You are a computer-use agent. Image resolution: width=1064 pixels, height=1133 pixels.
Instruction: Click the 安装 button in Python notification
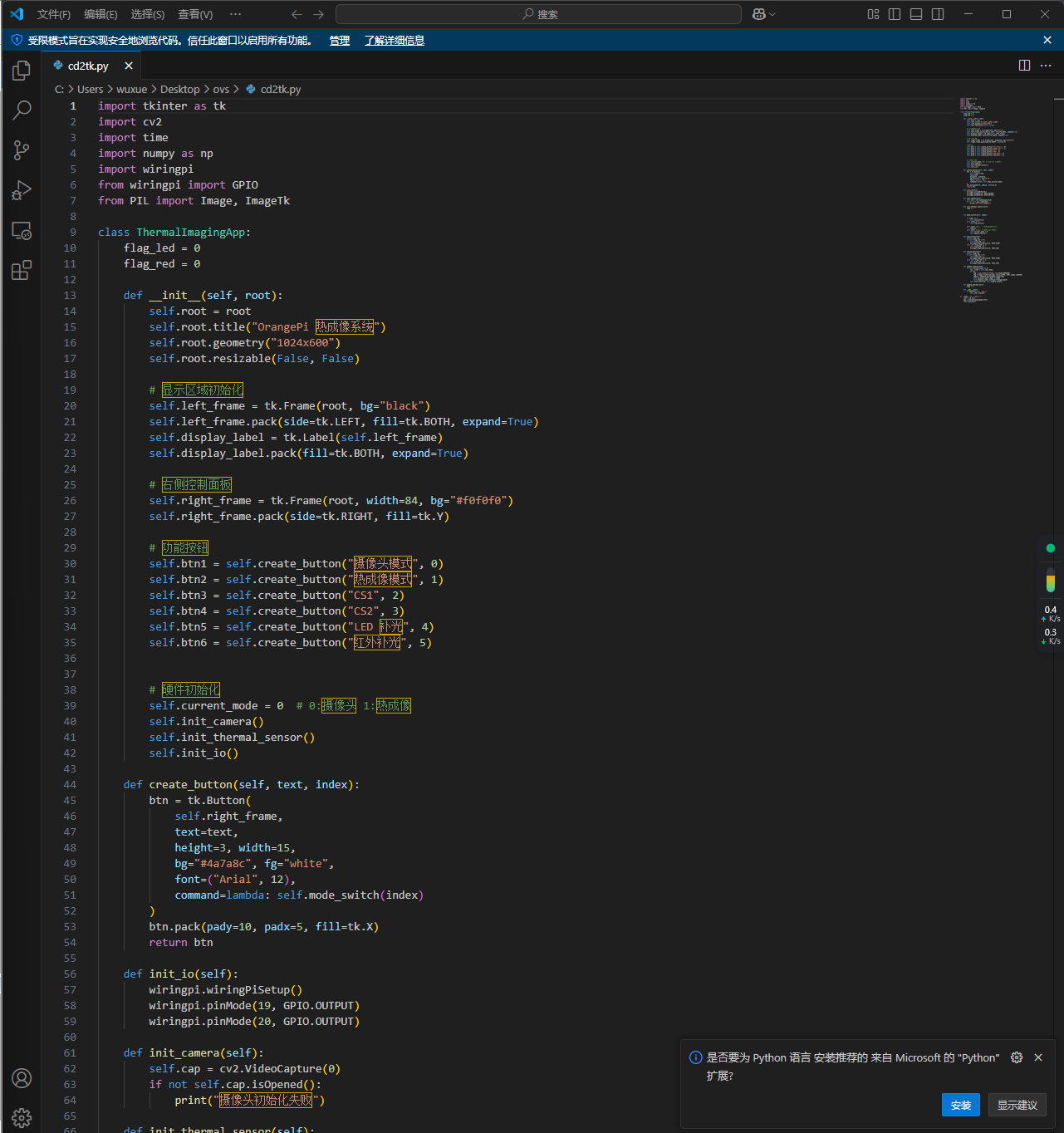pos(960,1105)
